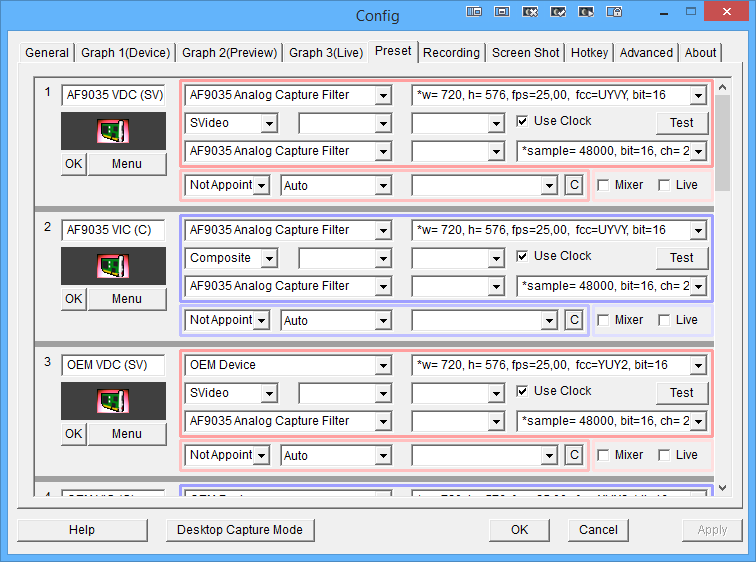Click the Desktop Capture Mode button
The width and height of the screenshot is (756, 562).
point(240,530)
